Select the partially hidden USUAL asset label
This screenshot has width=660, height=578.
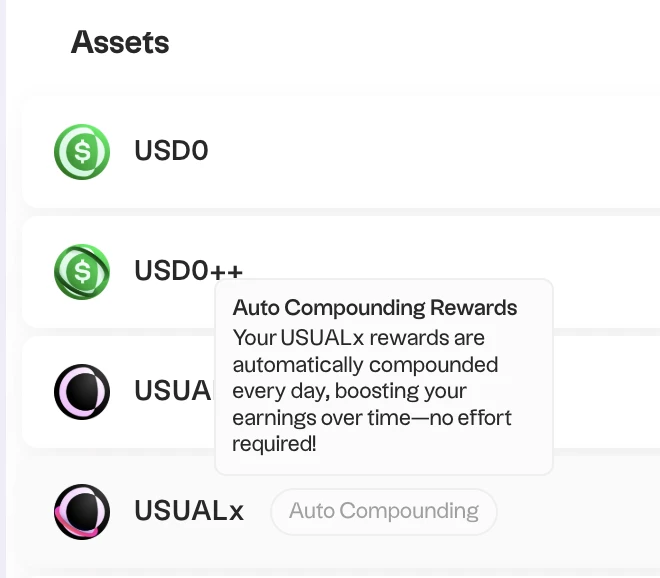[x=173, y=391]
